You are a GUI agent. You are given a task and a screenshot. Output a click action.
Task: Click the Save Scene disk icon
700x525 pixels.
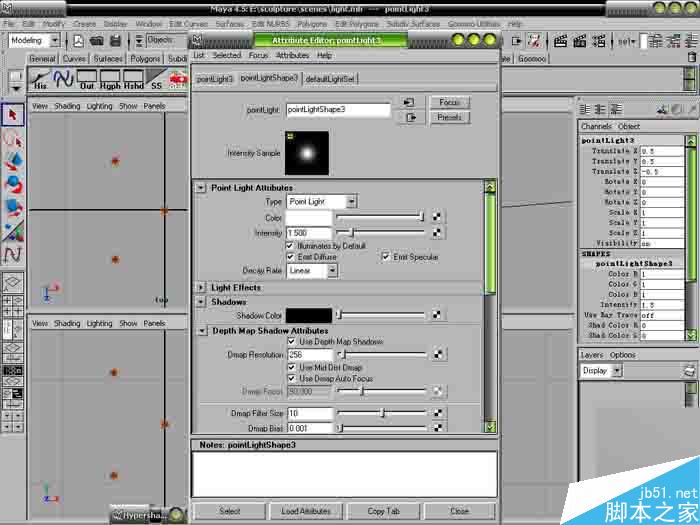(x=116, y=41)
